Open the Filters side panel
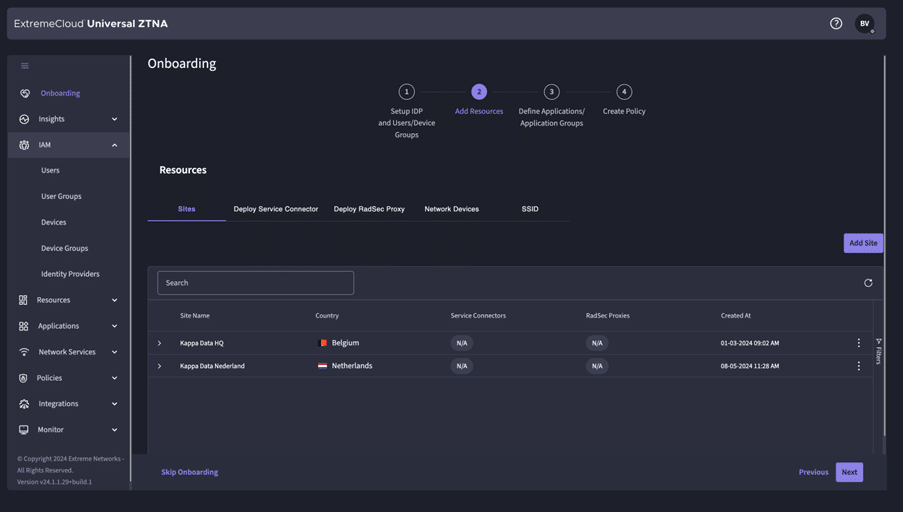 pos(878,351)
